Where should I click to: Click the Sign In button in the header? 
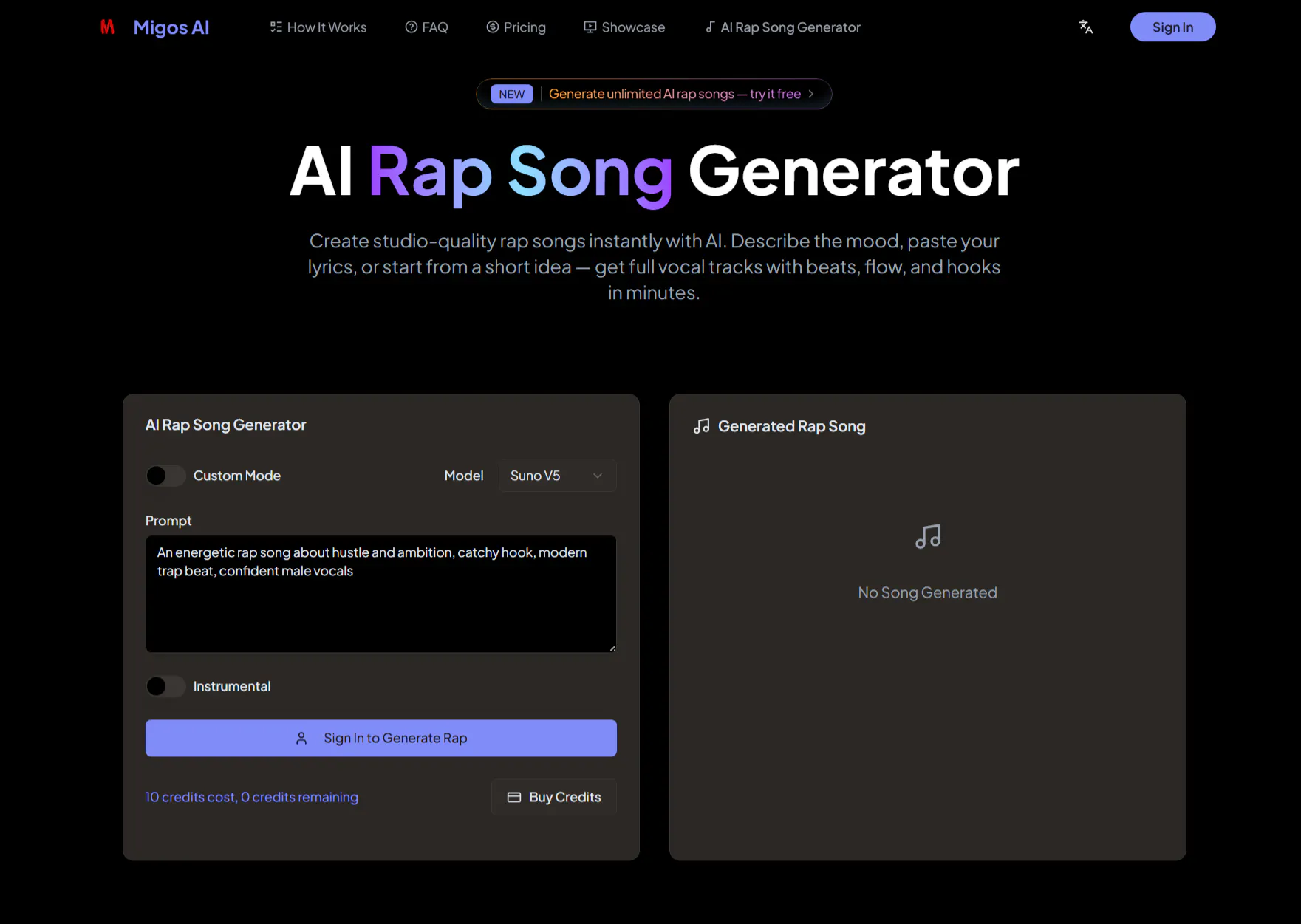click(x=1172, y=27)
